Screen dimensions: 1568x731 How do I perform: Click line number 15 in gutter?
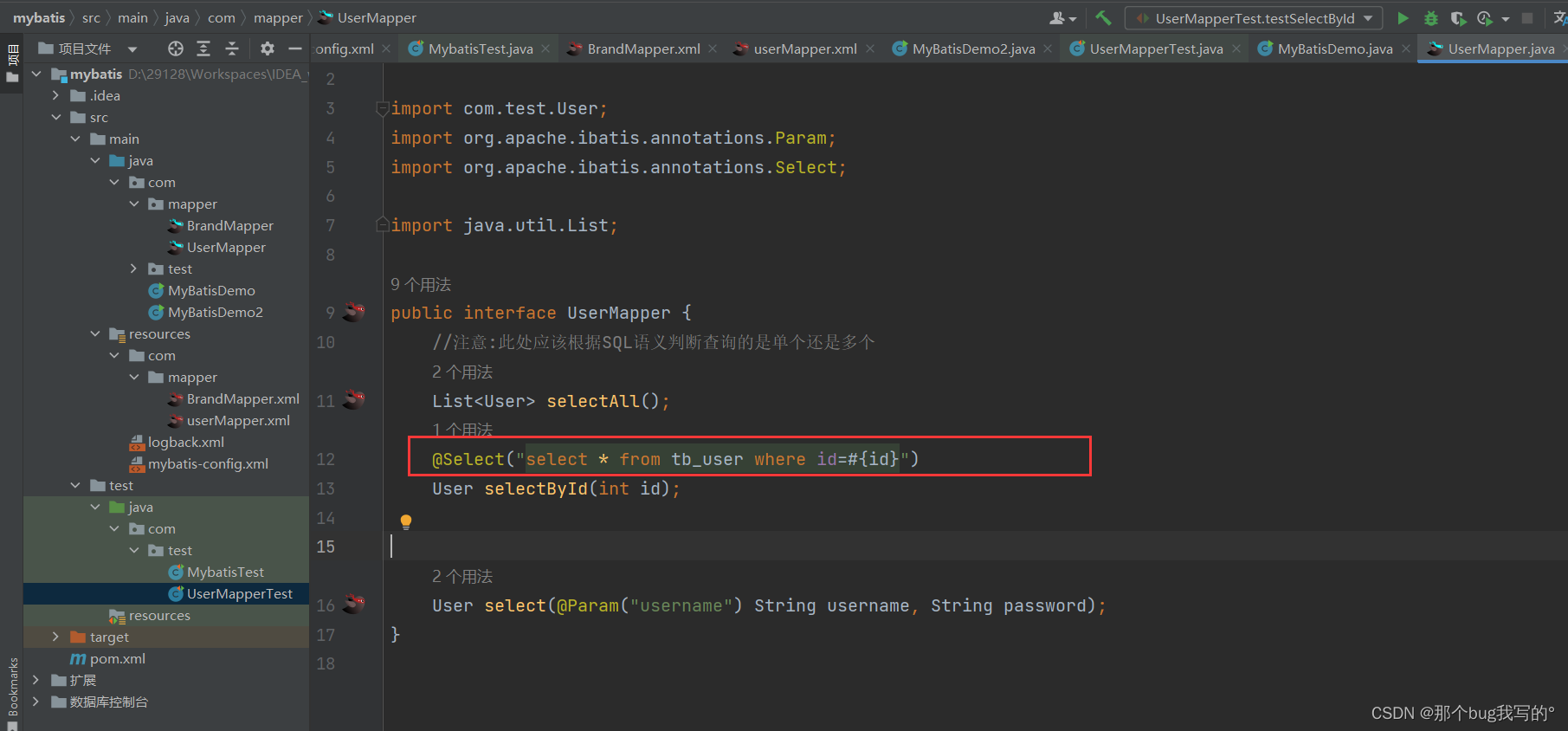click(326, 547)
